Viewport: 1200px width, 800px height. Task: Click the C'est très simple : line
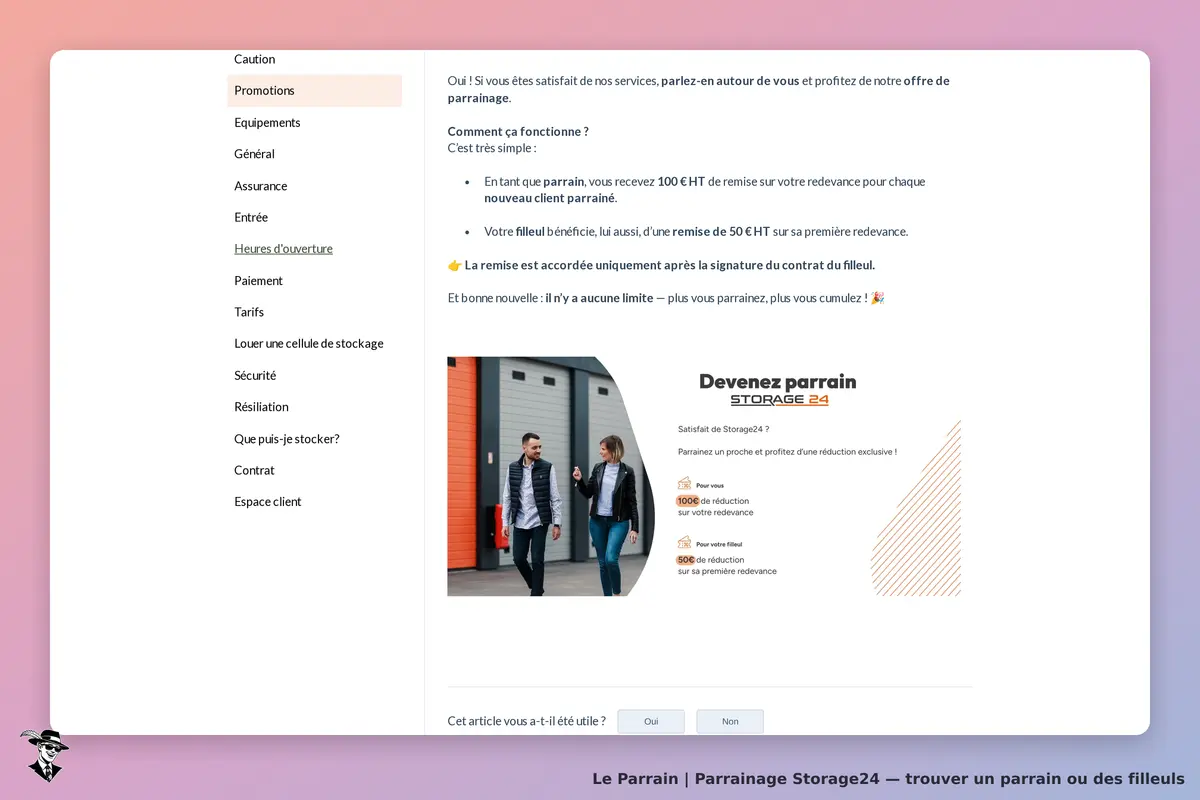(492, 148)
